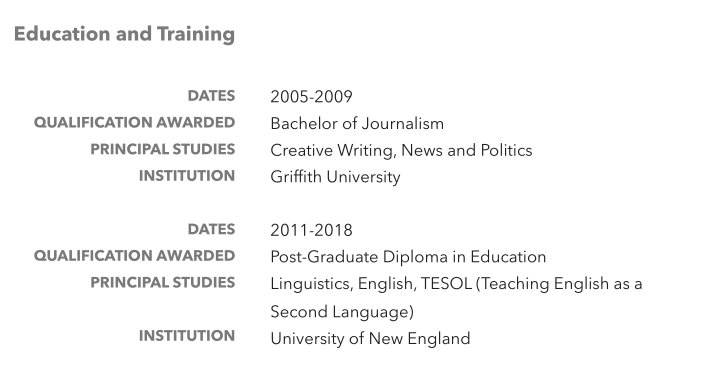Click Creative Writing, News and Politics
714x369 pixels.
point(401,150)
